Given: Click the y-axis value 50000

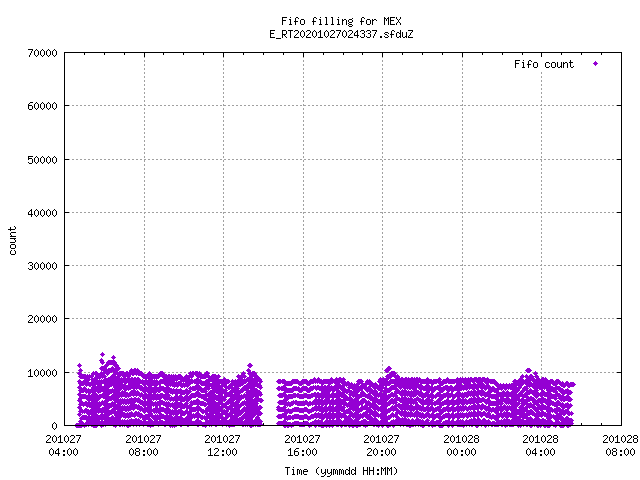Looking at the screenshot, I should pyautogui.click(x=42, y=160).
